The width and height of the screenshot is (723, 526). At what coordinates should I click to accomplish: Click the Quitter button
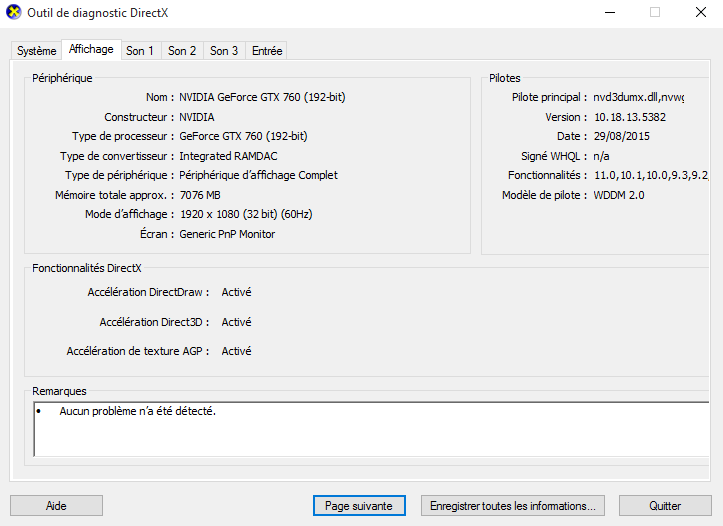tap(665, 506)
